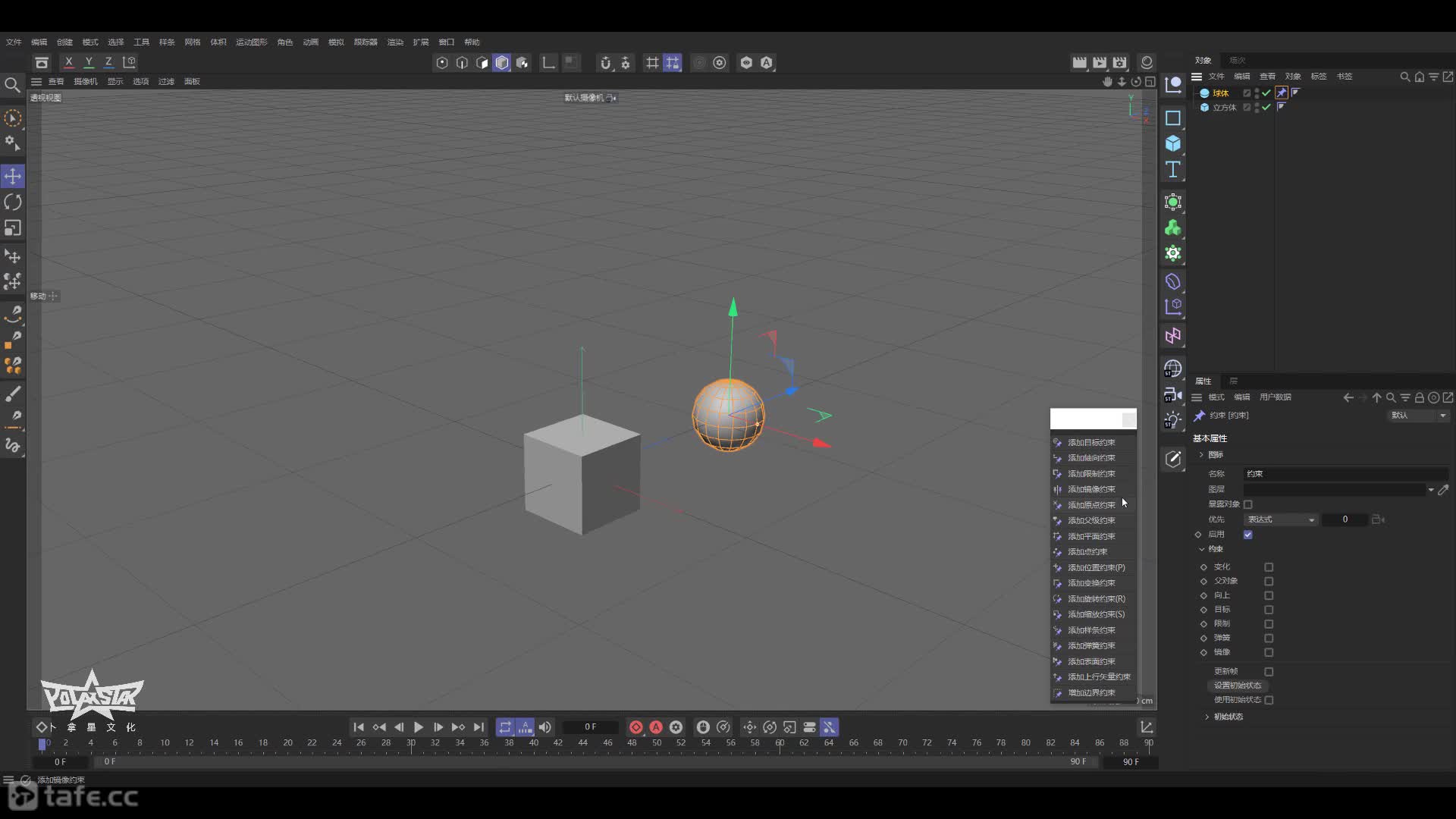Open the green Cloner MoGraph icon
This screenshot has width=1456, height=819.
1173,227
